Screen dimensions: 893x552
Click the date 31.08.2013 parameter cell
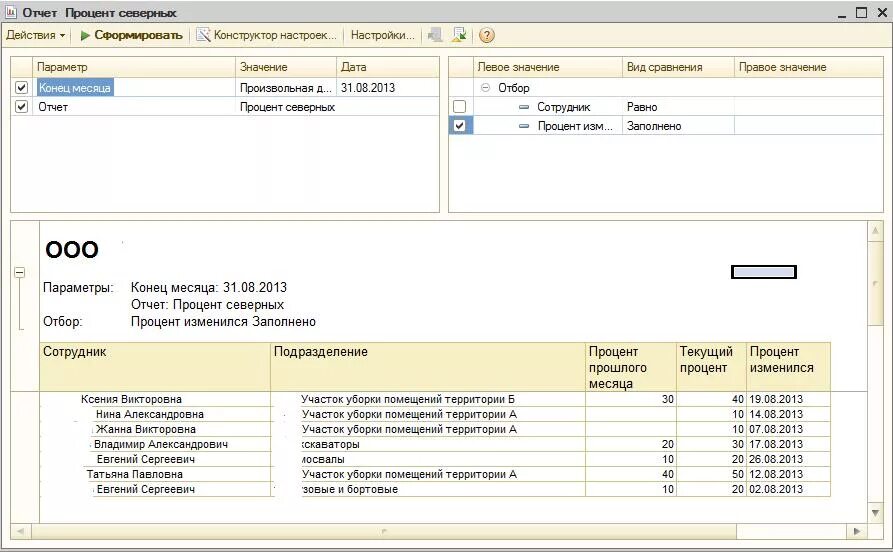(x=388, y=88)
